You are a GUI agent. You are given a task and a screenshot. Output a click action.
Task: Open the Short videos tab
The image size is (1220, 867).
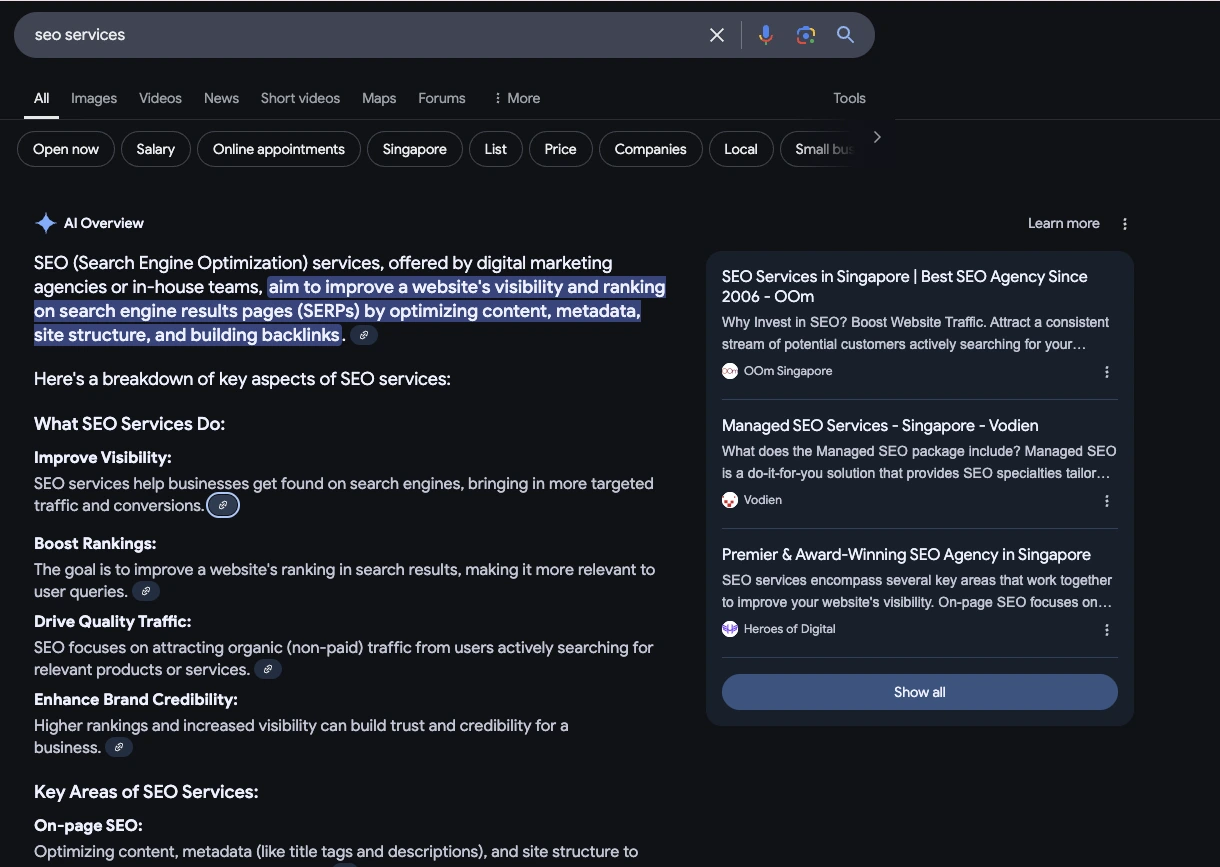pos(300,98)
